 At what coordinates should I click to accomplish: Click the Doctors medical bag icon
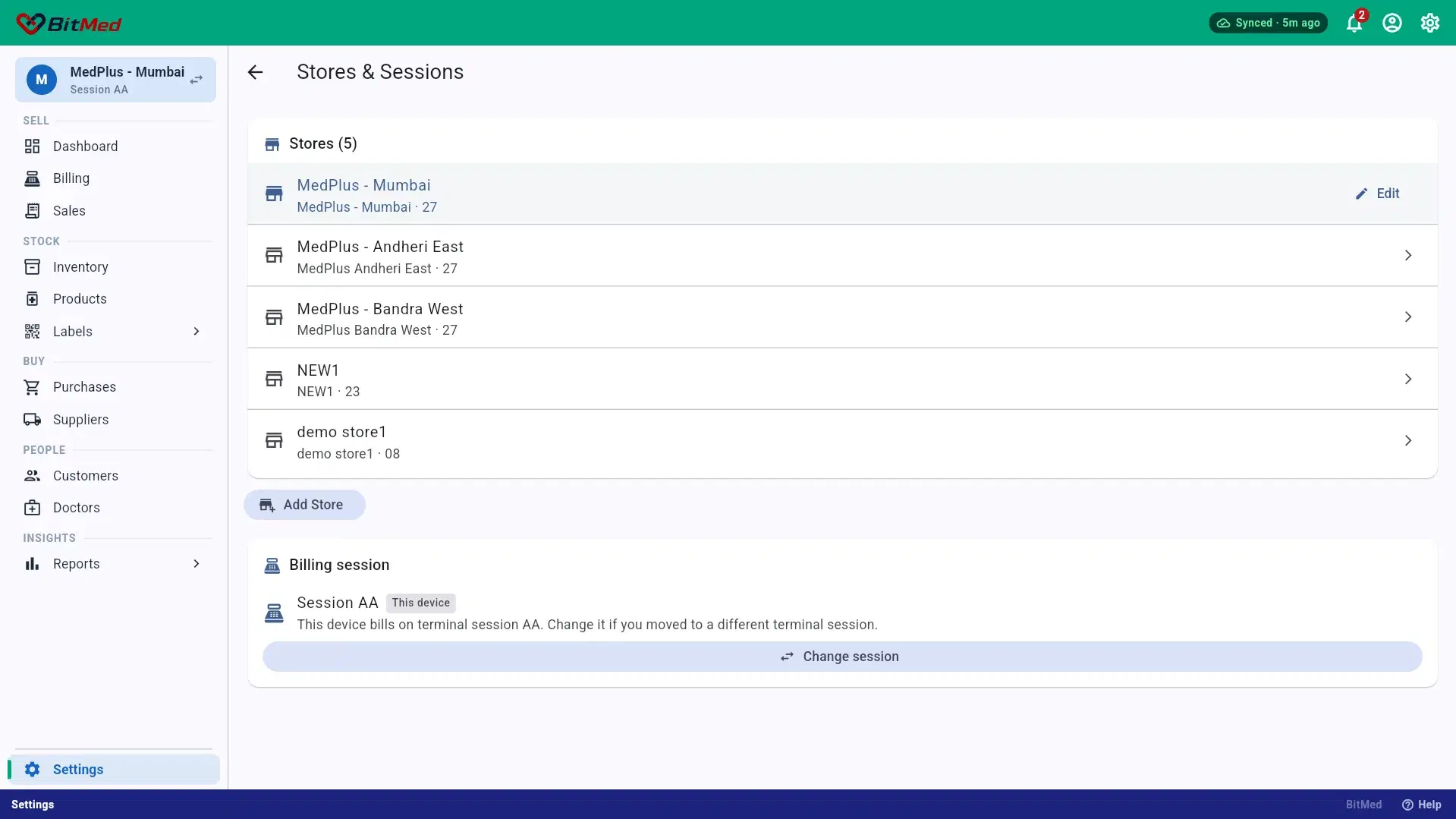[x=32, y=508]
